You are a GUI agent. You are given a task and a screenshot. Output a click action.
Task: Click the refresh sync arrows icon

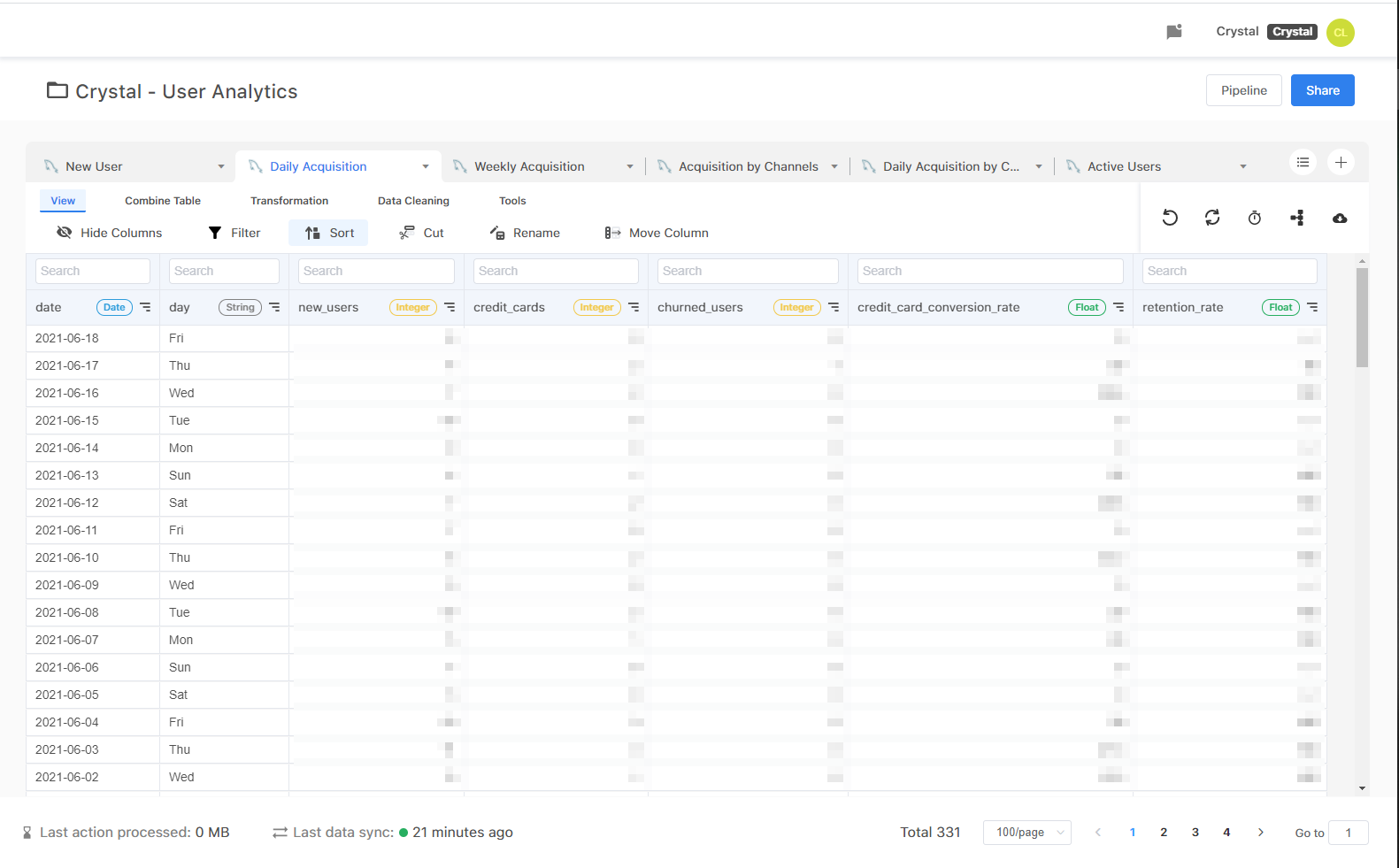click(1212, 218)
